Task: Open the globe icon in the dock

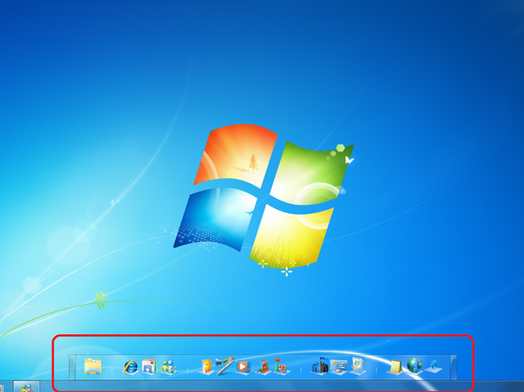Action: [414, 366]
